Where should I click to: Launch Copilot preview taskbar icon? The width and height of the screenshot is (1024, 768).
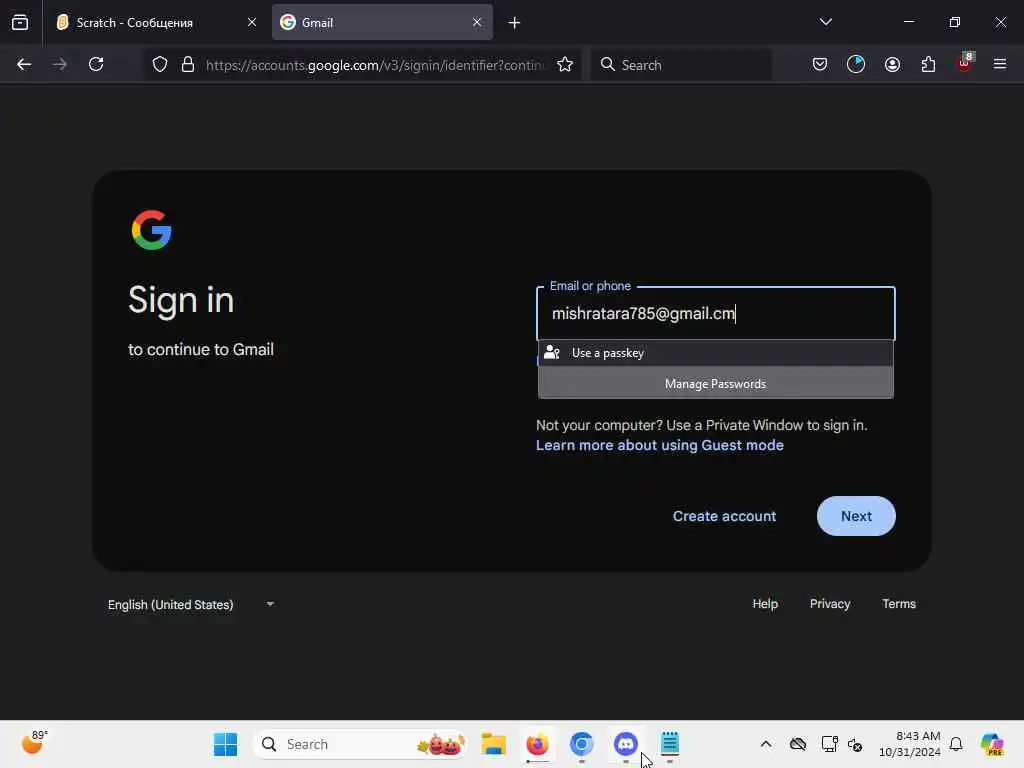click(x=992, y=744)
